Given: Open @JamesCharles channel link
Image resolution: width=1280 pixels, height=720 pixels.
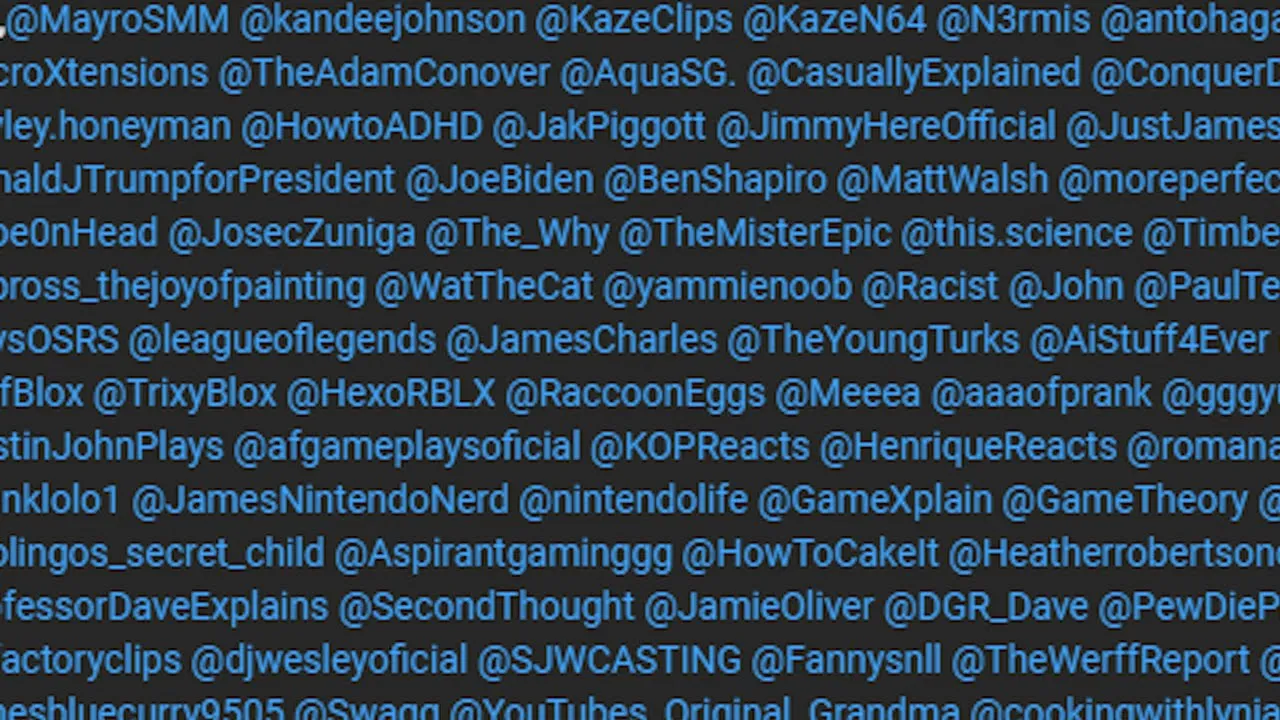Looking at the screenshot, I should click(582, 340).
